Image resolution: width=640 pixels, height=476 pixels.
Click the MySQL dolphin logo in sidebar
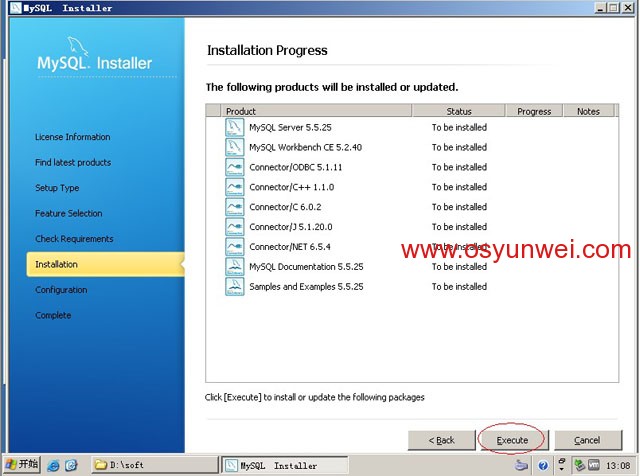click(78, 46)
